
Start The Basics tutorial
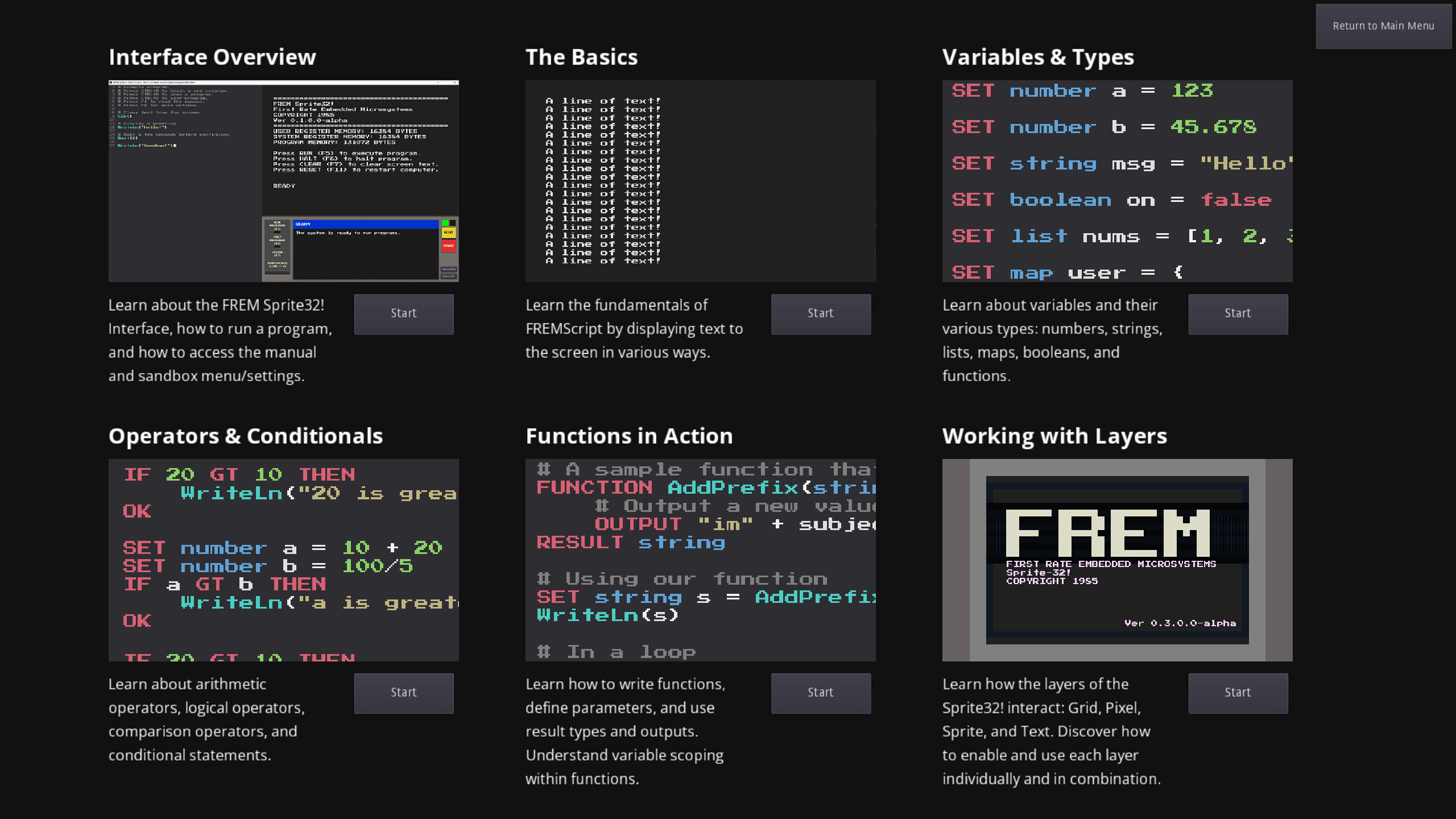click(x=820, y=313)
